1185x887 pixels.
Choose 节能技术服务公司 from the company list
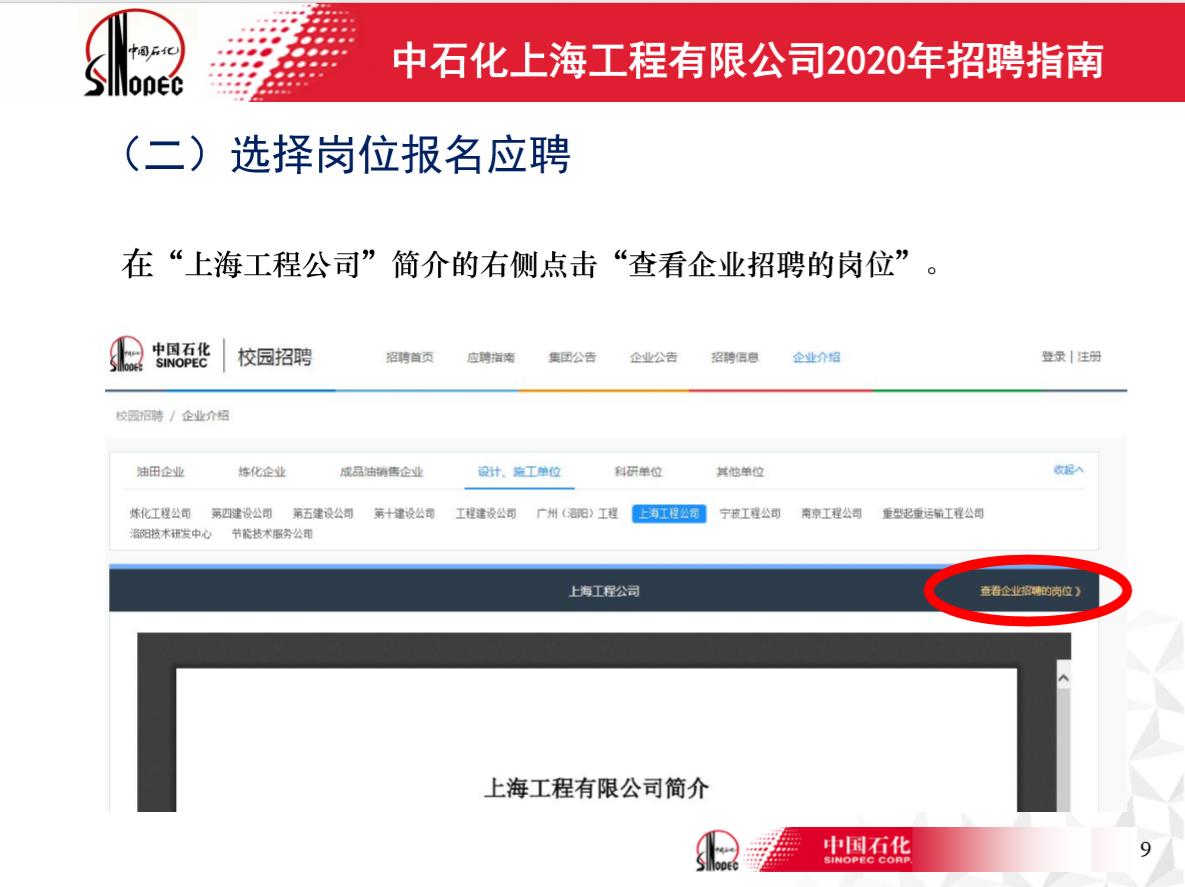pos(272,534)
